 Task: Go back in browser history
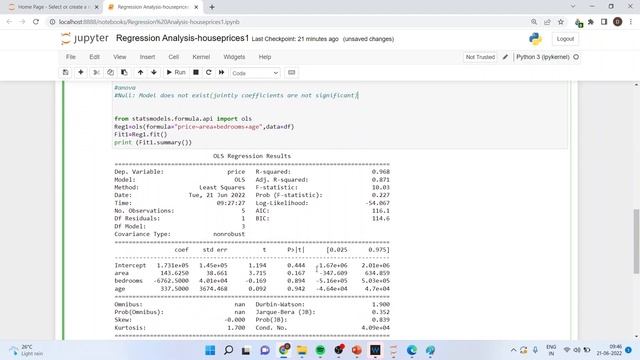tap(9, 22)
